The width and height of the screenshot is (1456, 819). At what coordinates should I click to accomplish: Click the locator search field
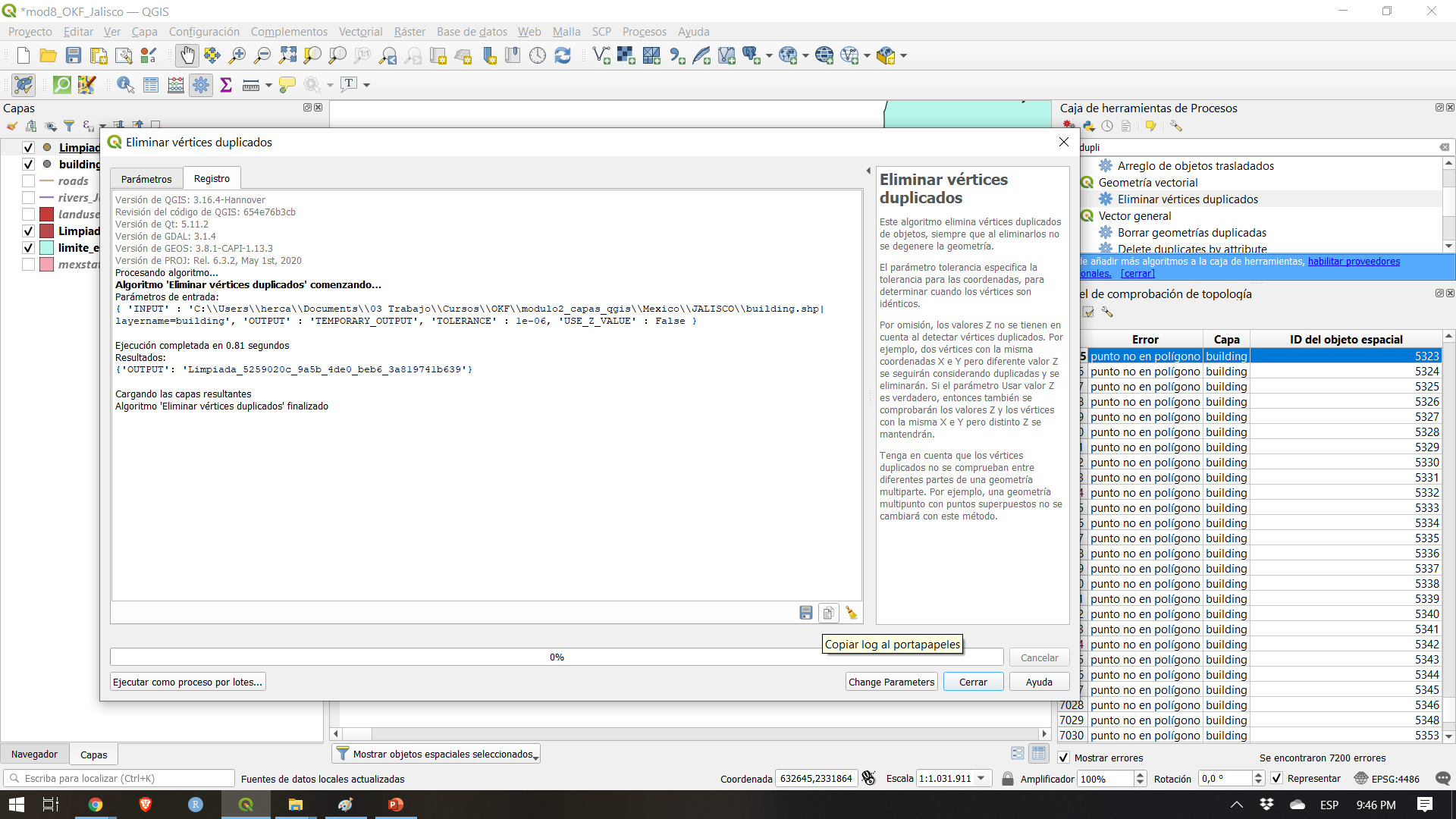click(x=119, y=779)
